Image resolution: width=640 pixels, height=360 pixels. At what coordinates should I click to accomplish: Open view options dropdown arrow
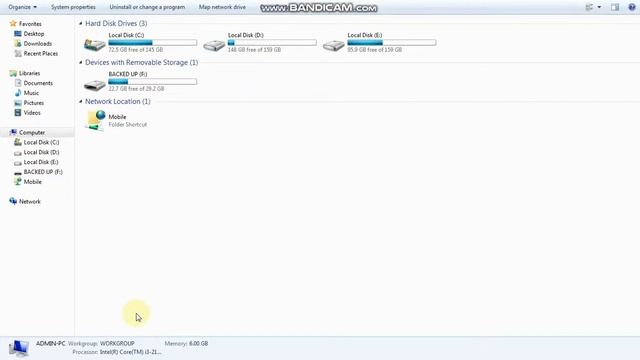pyautogui.click(x=599, y=7)
